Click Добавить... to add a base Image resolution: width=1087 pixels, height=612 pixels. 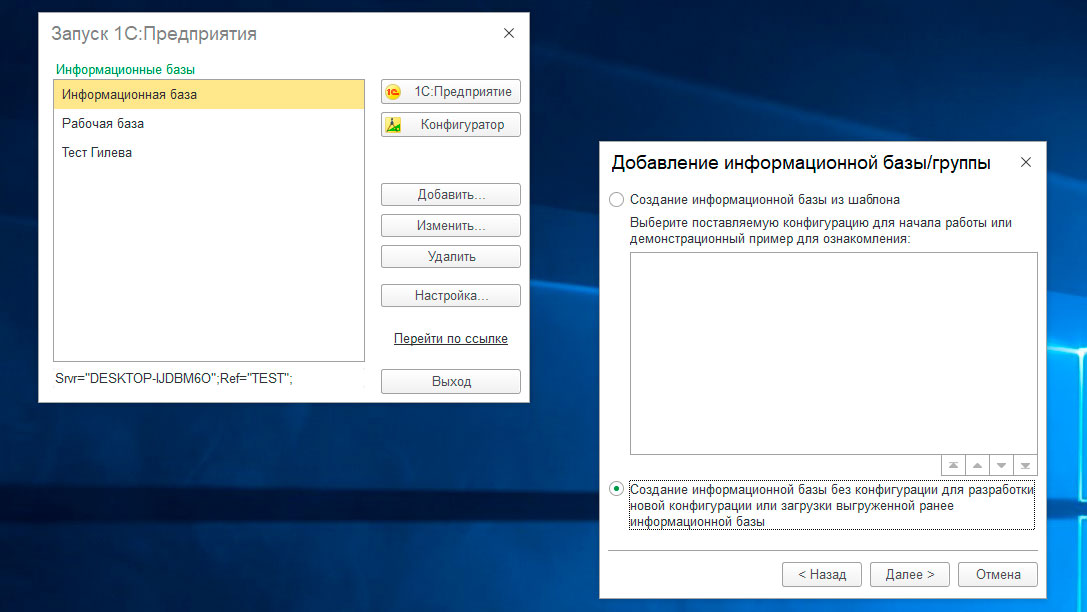(451, 195)
